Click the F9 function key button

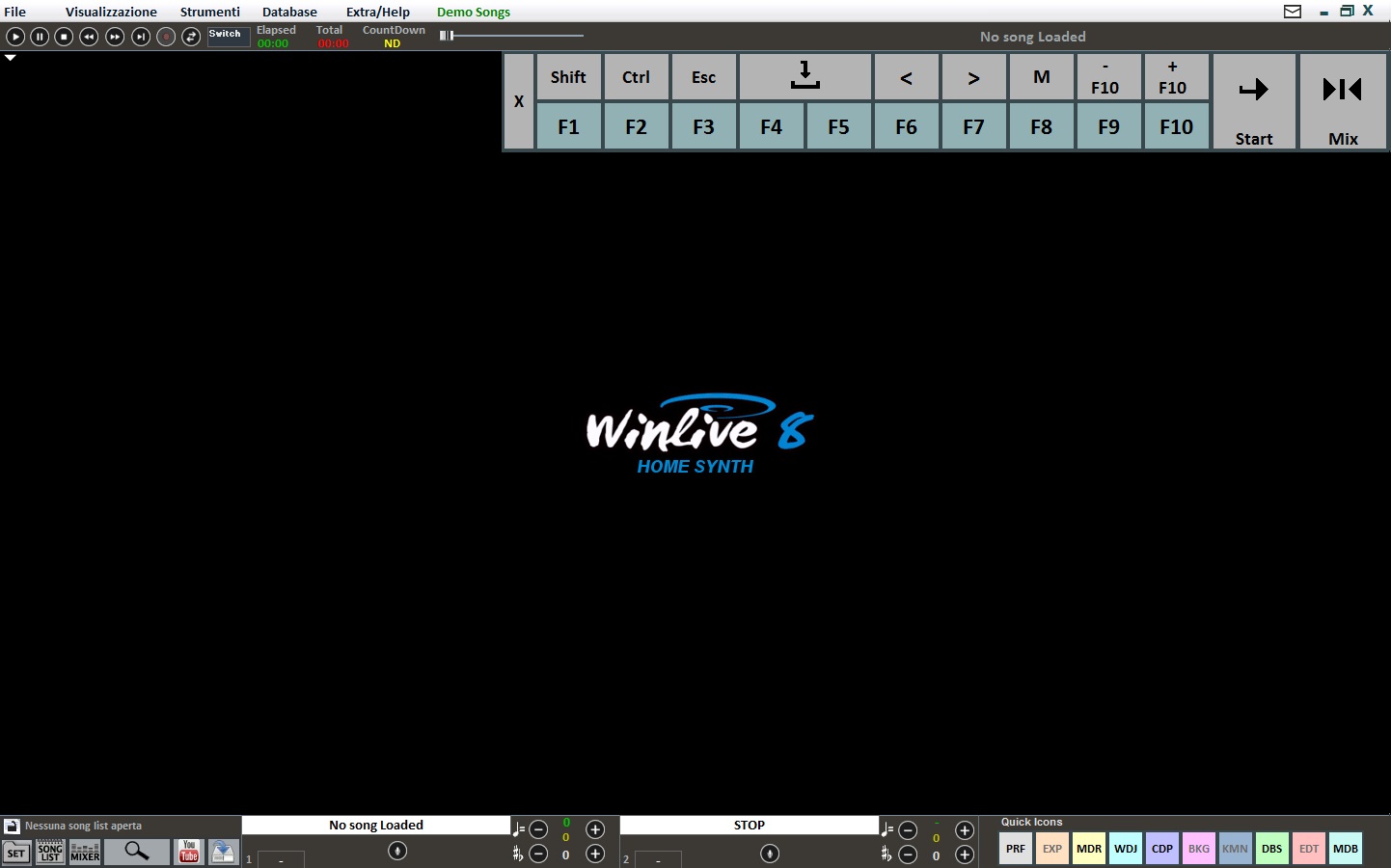point(1108,126)
